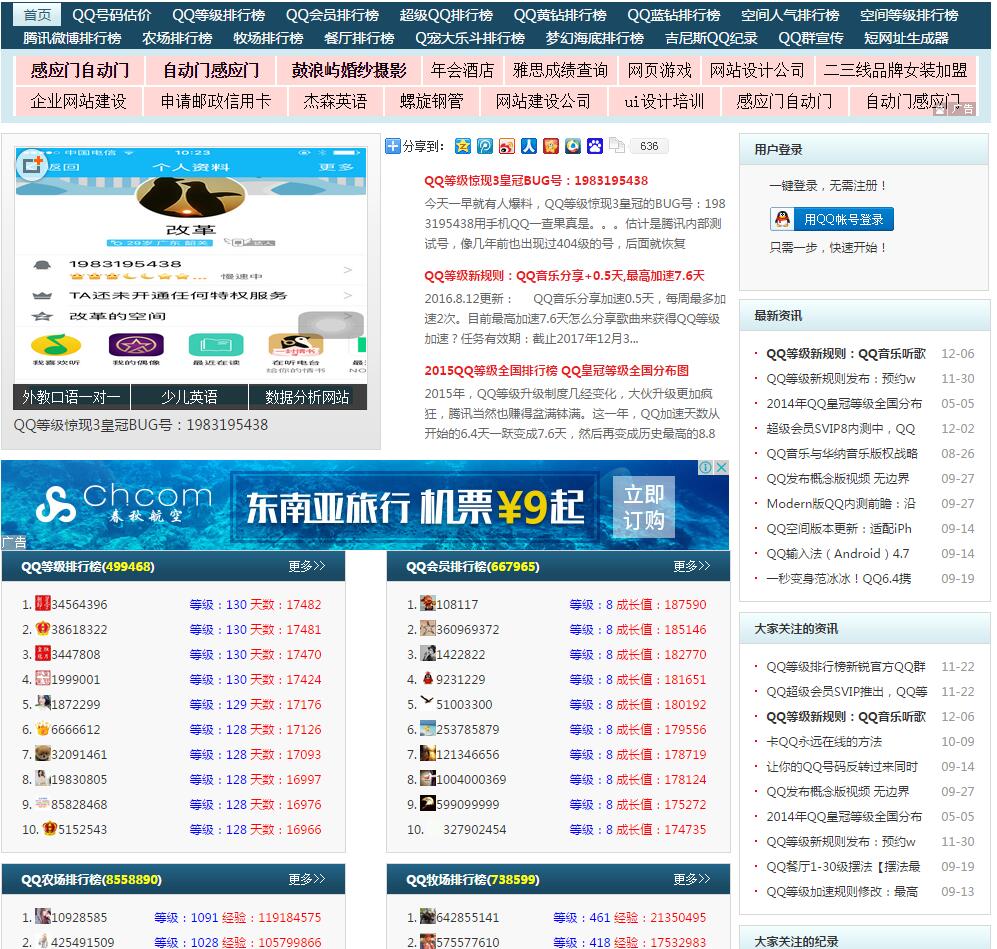This screenshot has width=997, height=949.
Task: Expand 更多>> for QQ会员排行榜
Action: coord(692,566)
